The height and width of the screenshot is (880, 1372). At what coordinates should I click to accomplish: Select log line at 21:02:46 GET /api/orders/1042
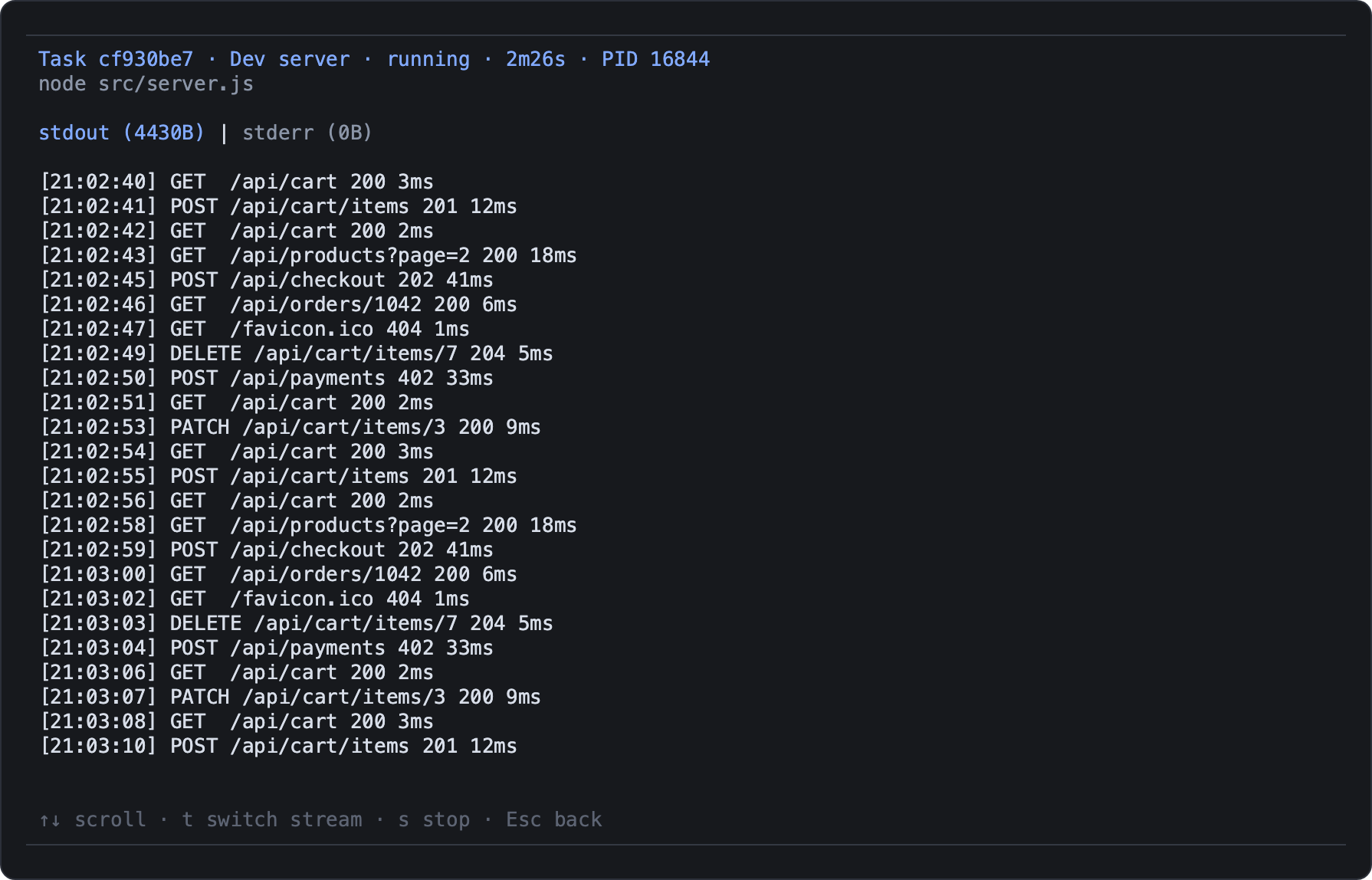(x=278, y=304)
